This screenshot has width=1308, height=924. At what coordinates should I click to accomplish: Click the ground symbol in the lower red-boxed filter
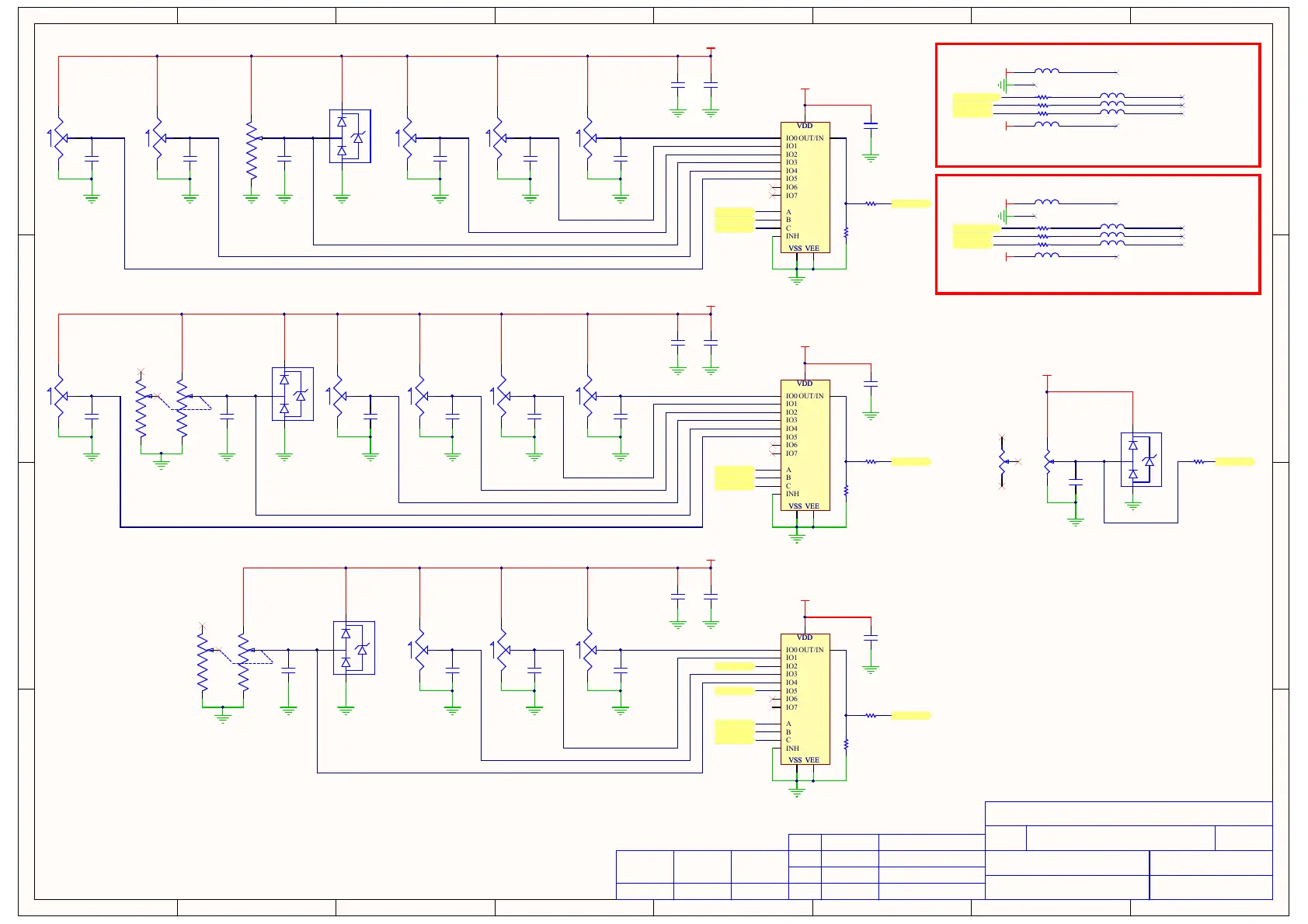point(1003,216)
